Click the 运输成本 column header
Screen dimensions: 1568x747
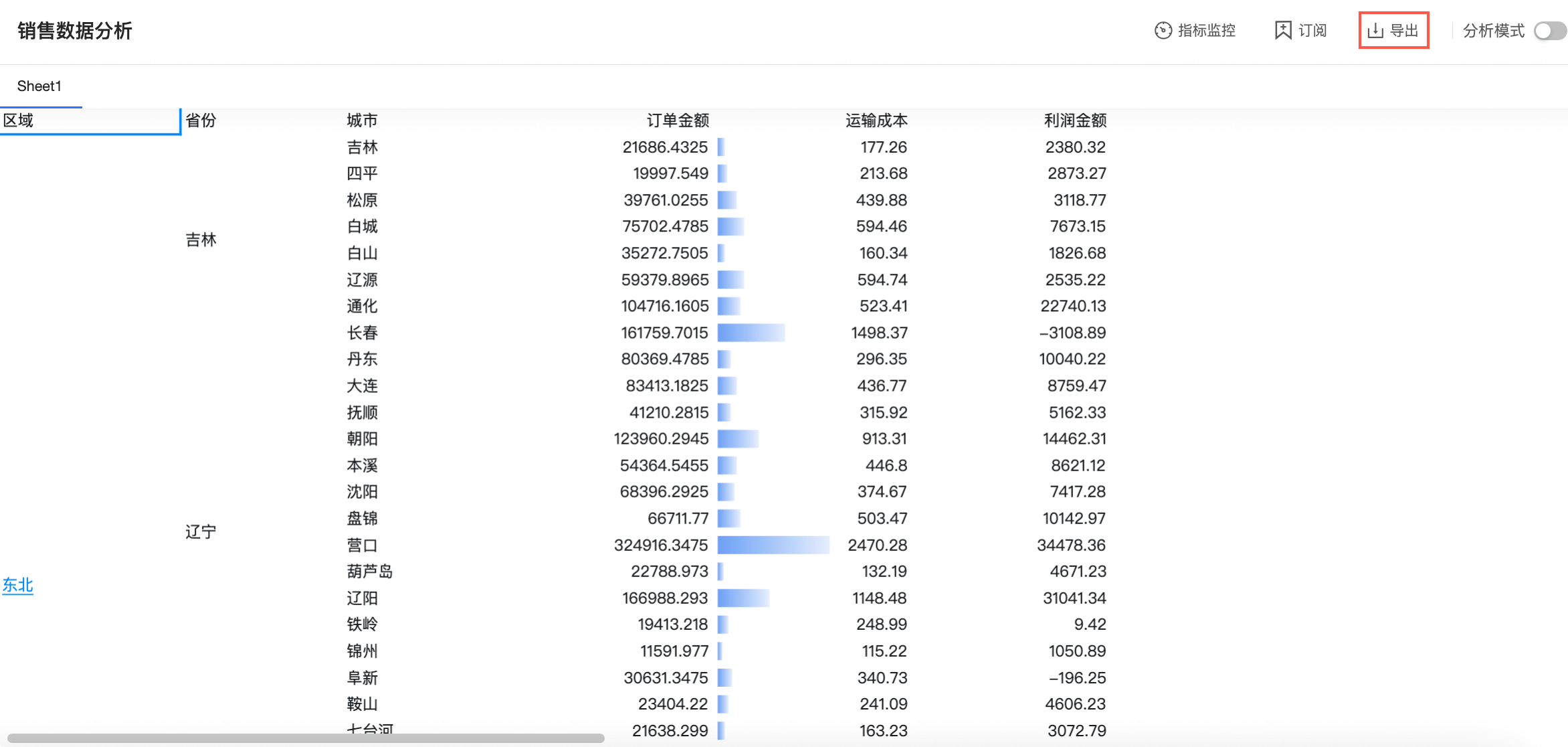tap(876, 120)
